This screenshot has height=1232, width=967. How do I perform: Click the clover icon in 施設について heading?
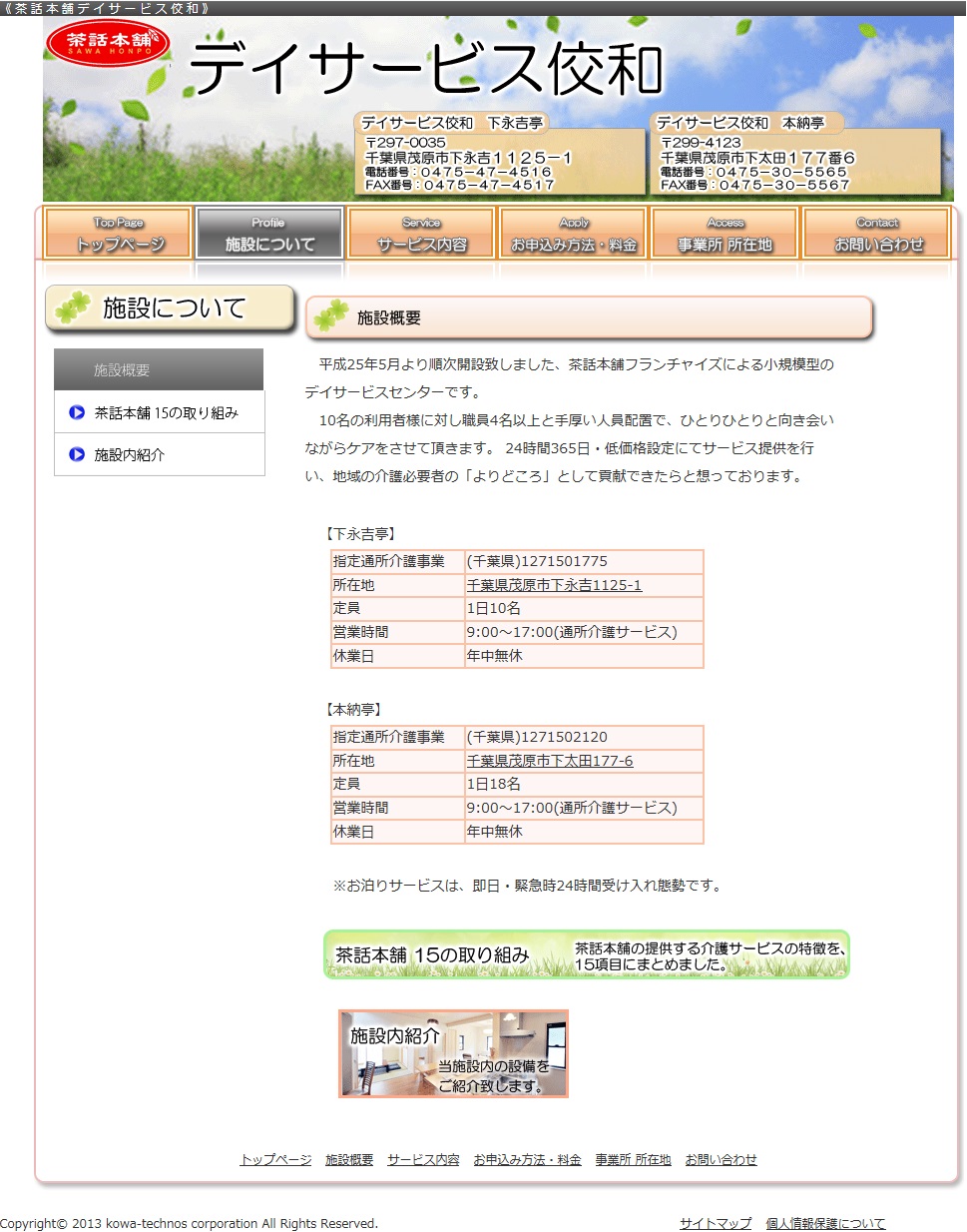pyautogui.click(x=72, y=308)
